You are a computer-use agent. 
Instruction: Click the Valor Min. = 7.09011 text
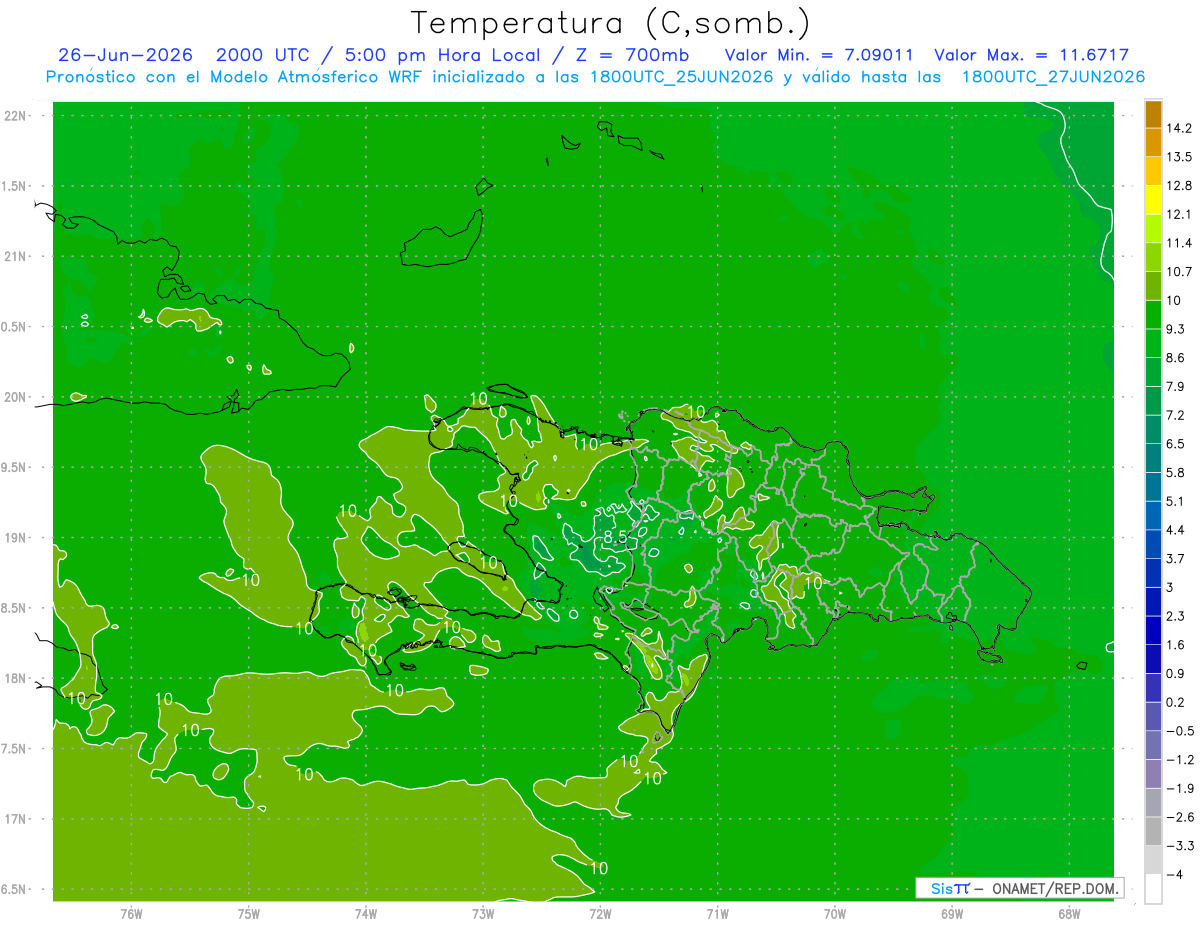coord(819,55)
